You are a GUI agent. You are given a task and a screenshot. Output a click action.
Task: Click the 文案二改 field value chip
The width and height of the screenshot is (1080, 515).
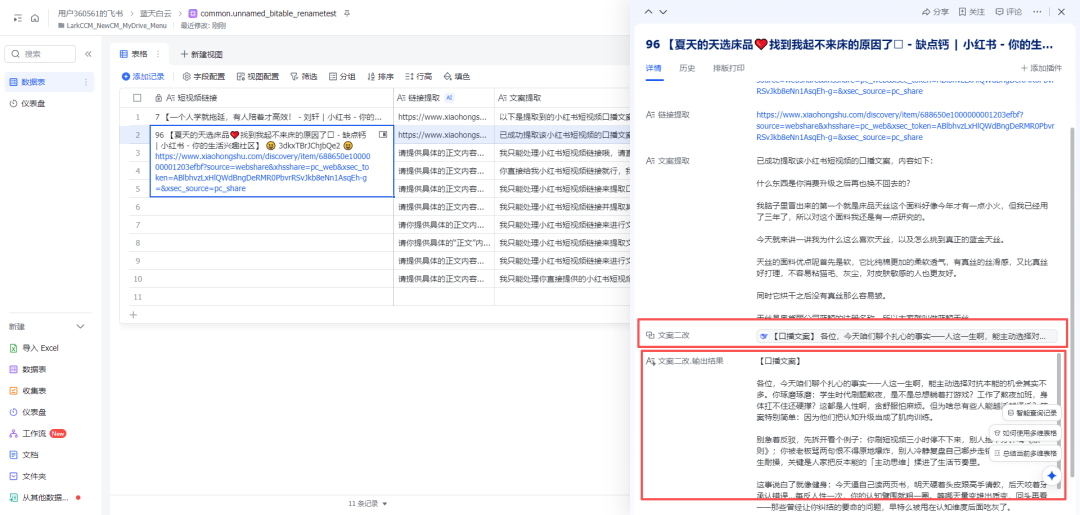tap(906, 336)
